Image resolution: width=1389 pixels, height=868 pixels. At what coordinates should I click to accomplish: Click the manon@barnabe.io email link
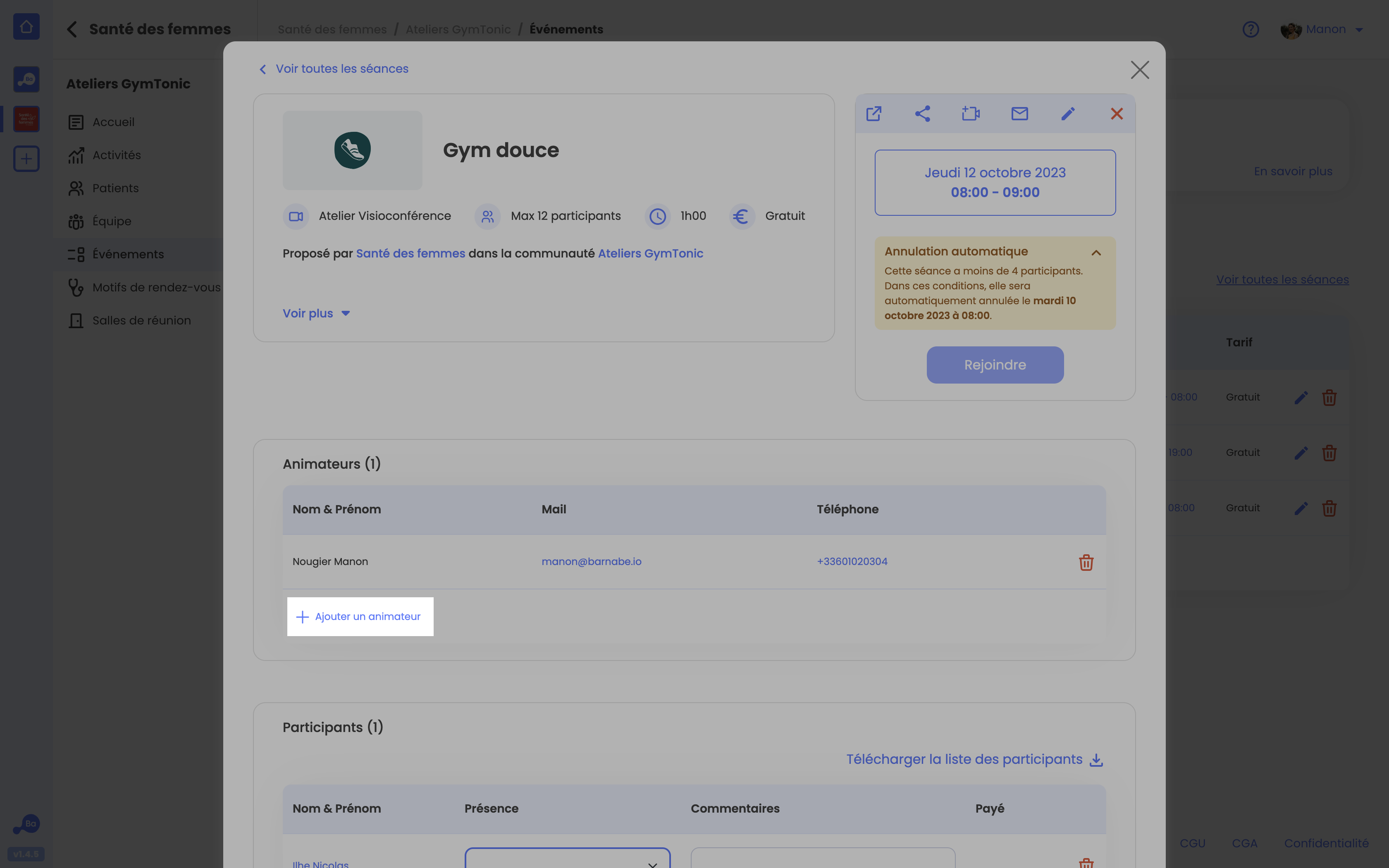591,561
